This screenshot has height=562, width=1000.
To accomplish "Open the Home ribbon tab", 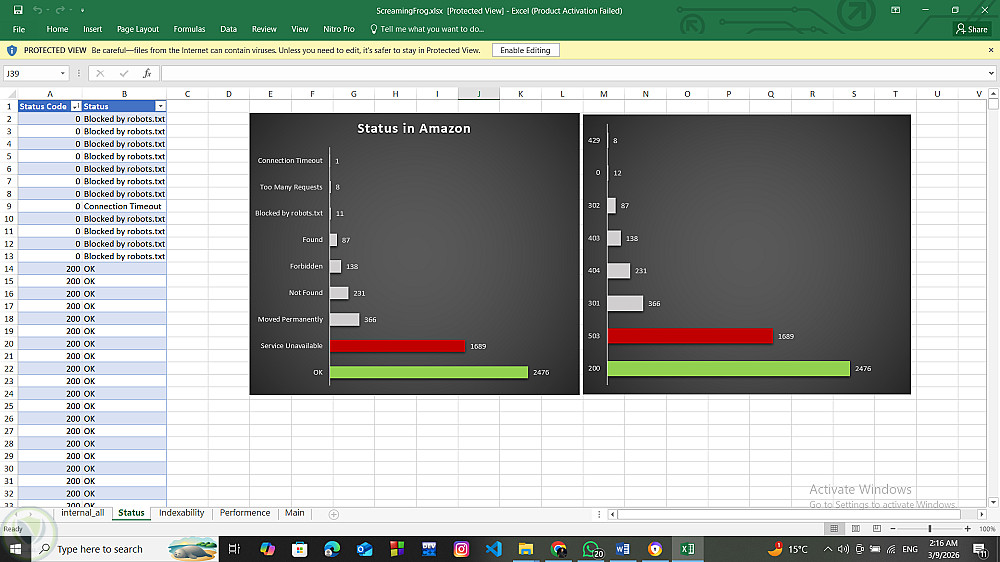I will [57, 29].
